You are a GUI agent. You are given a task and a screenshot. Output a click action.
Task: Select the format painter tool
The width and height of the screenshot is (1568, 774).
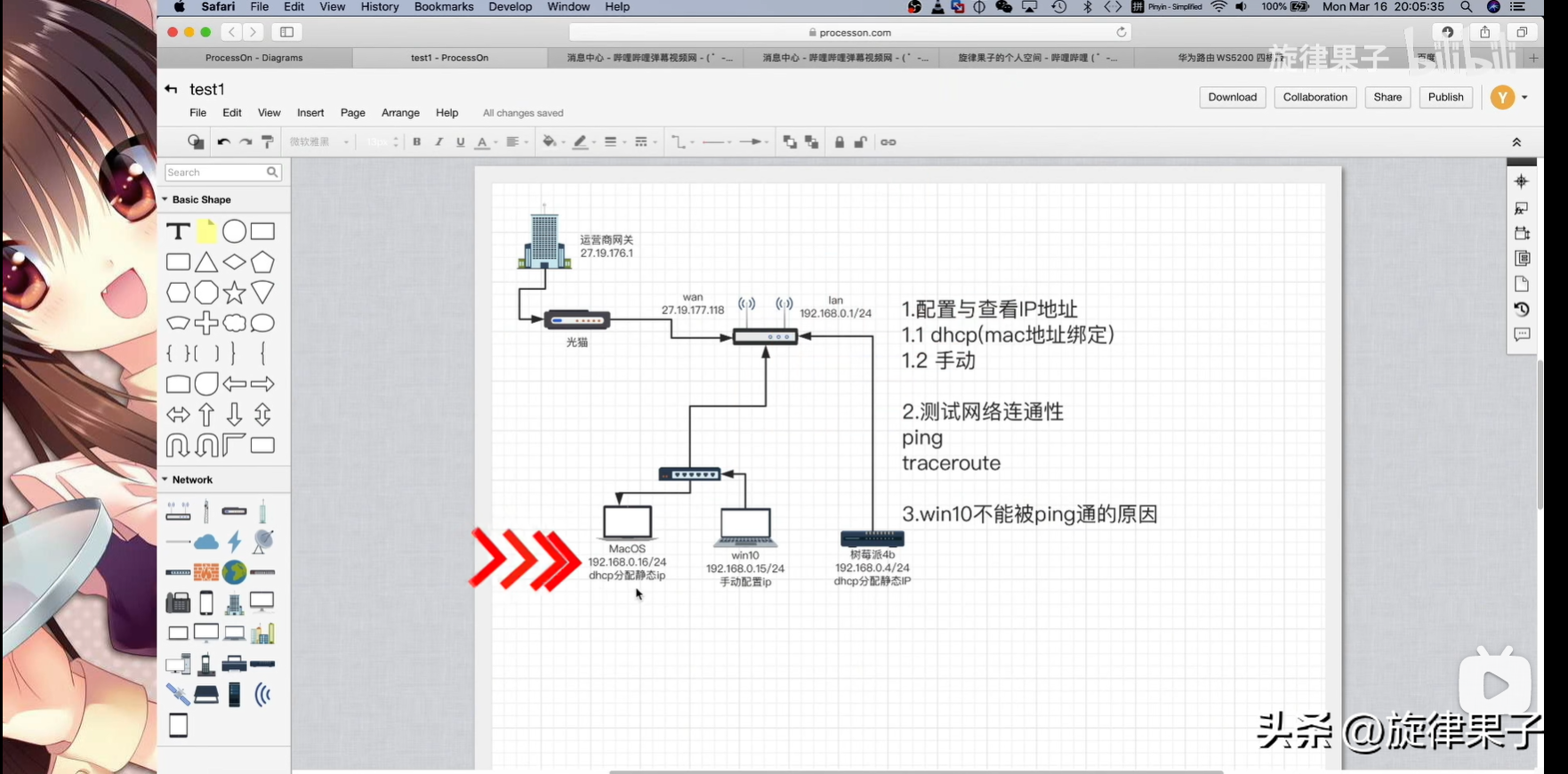[x=267, y=142]
